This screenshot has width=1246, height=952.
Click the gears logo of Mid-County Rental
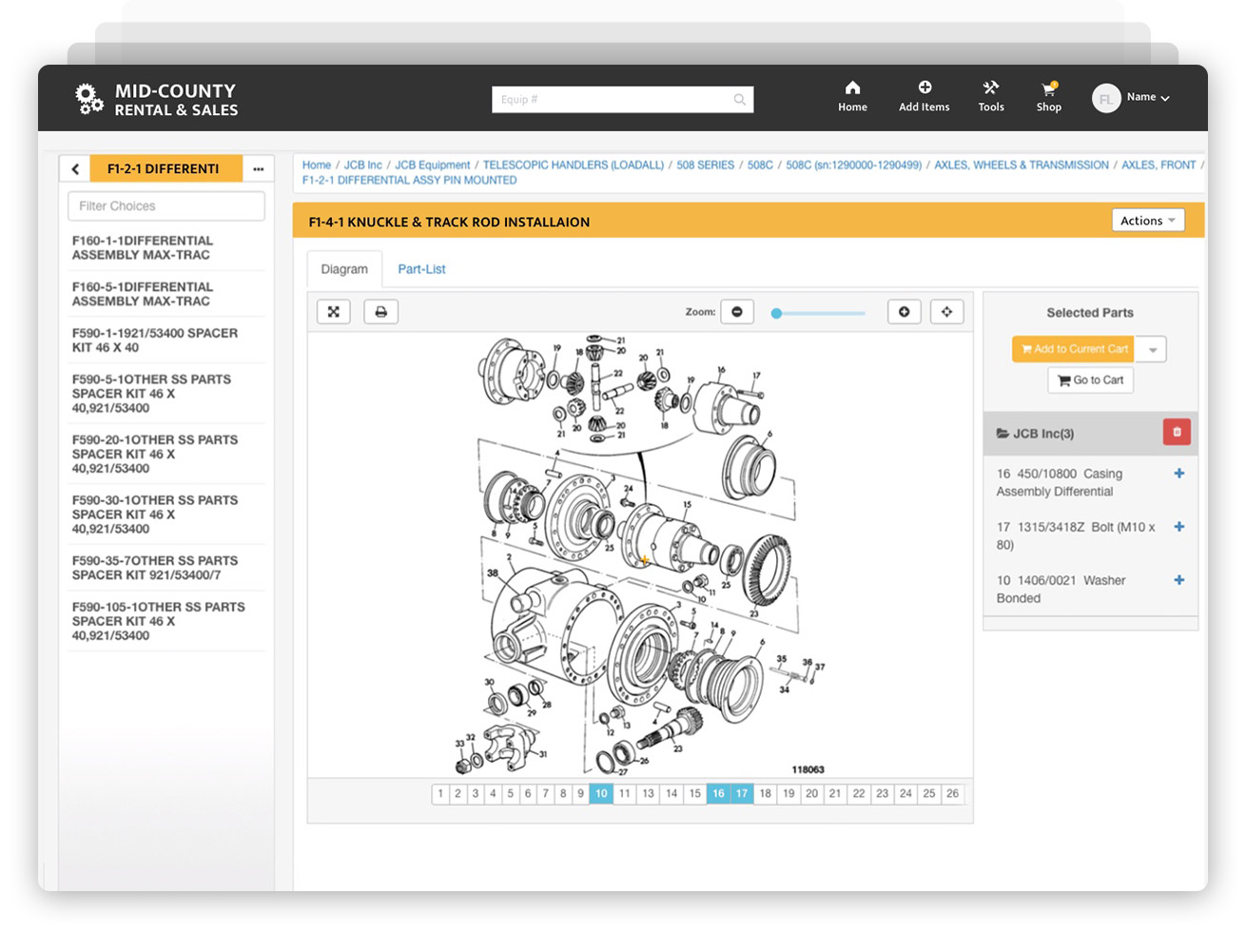(88, 98)
